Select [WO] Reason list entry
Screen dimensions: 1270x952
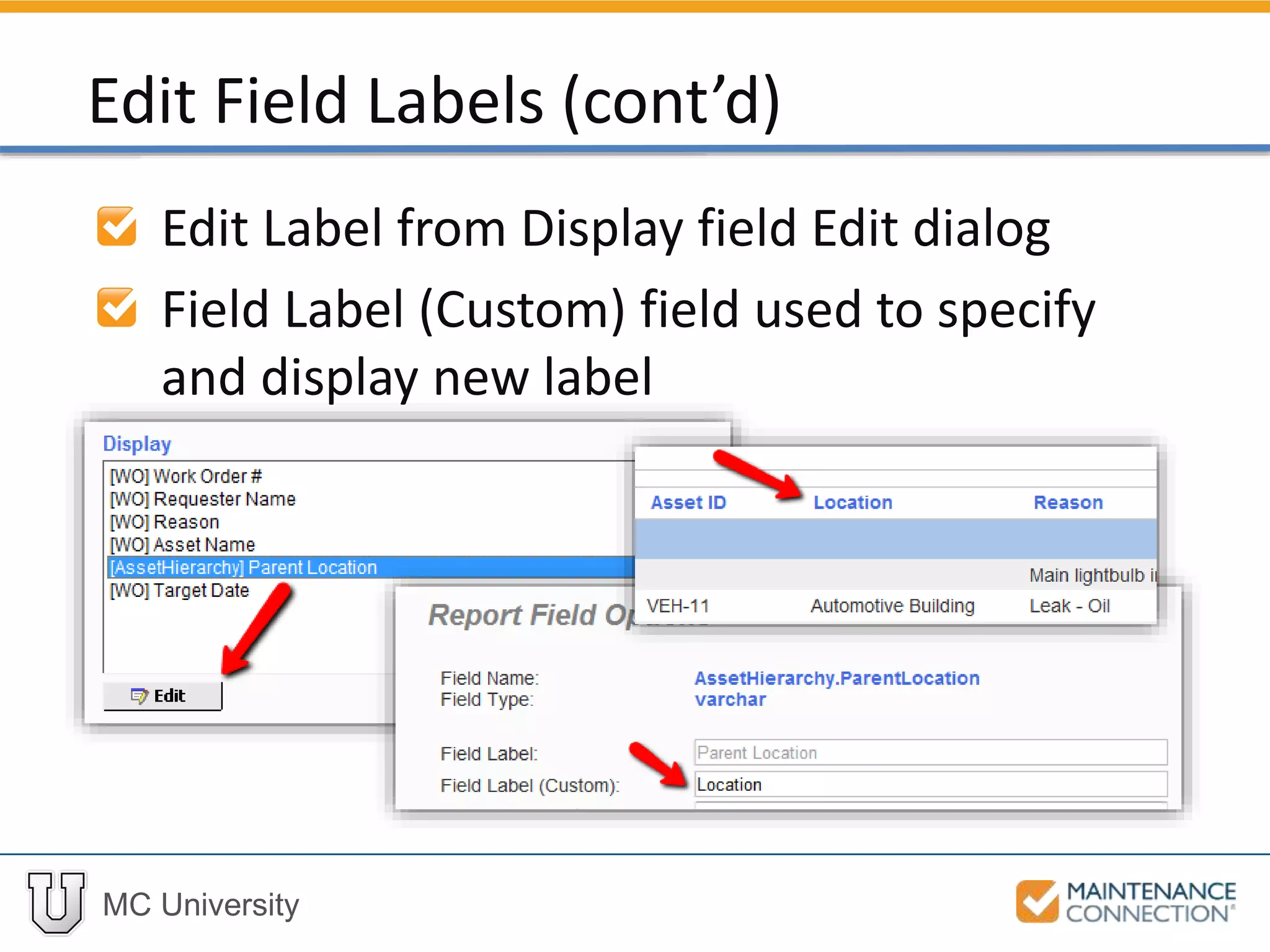pyautogui.click(x=164, y=522)
